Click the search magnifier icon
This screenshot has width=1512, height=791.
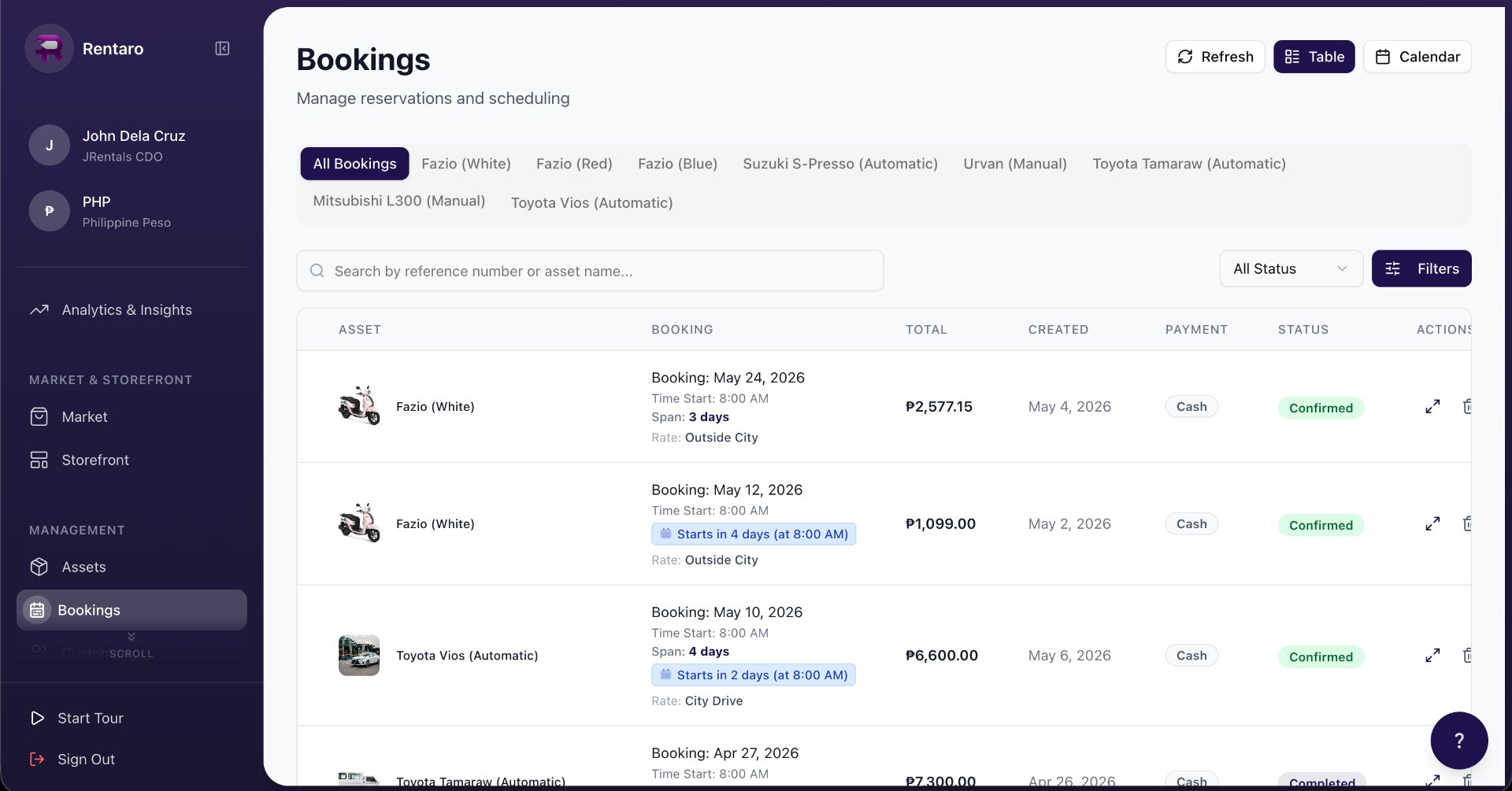tap(317, 271)
